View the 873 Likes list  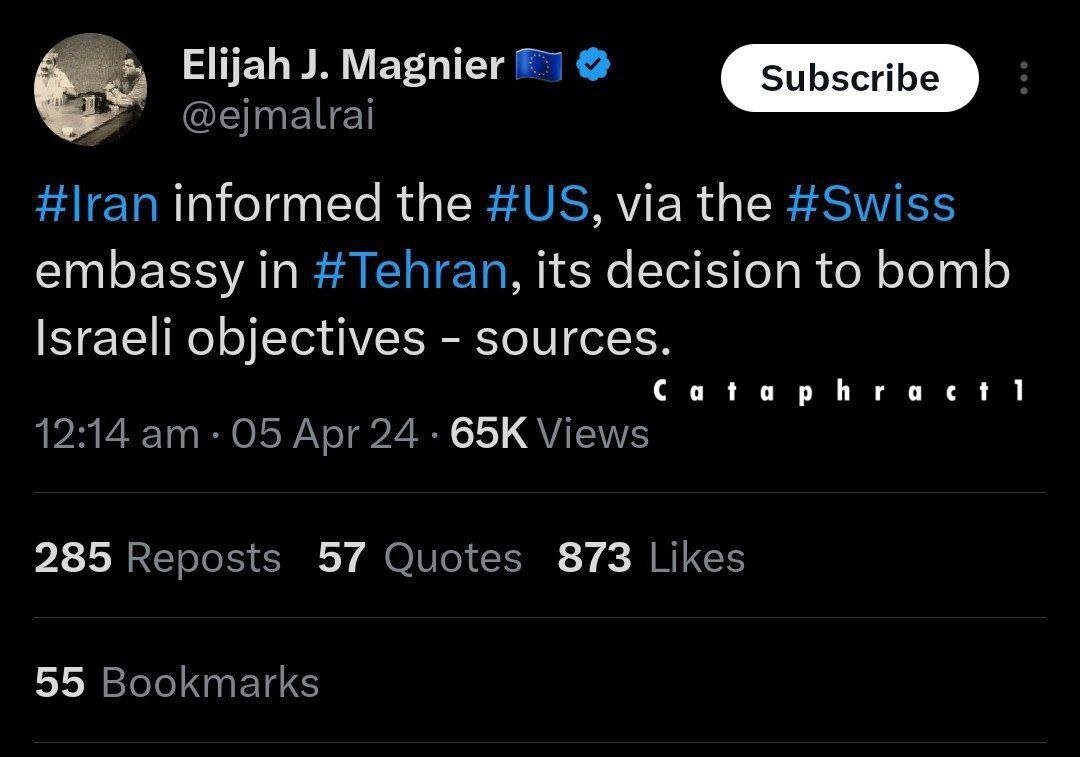click(x=651, y=558)
